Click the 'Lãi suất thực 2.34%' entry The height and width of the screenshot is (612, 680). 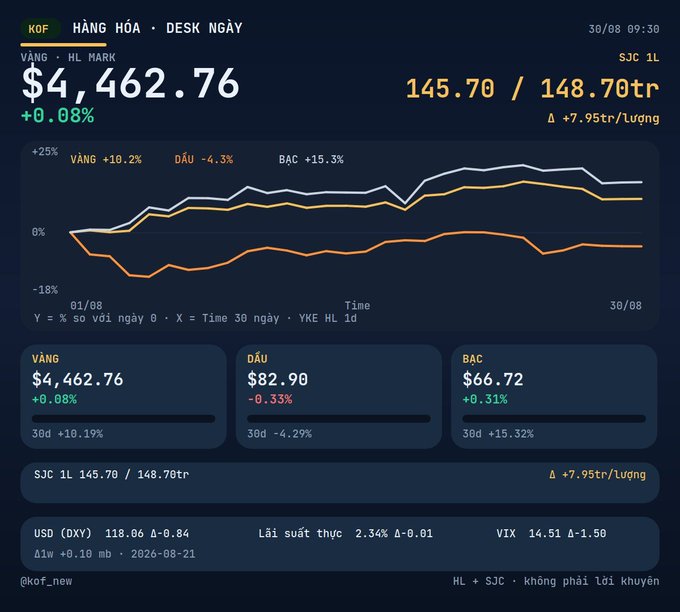click(x=345, y=533)
